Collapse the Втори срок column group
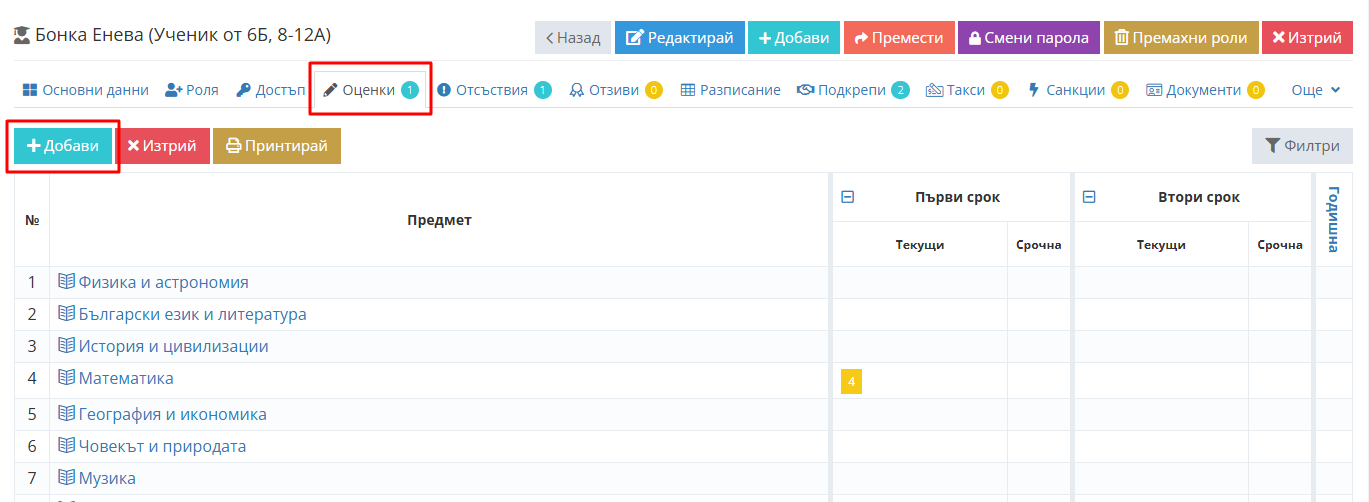This screenshot has width=1369, height=502. [x=1089, y=197]
